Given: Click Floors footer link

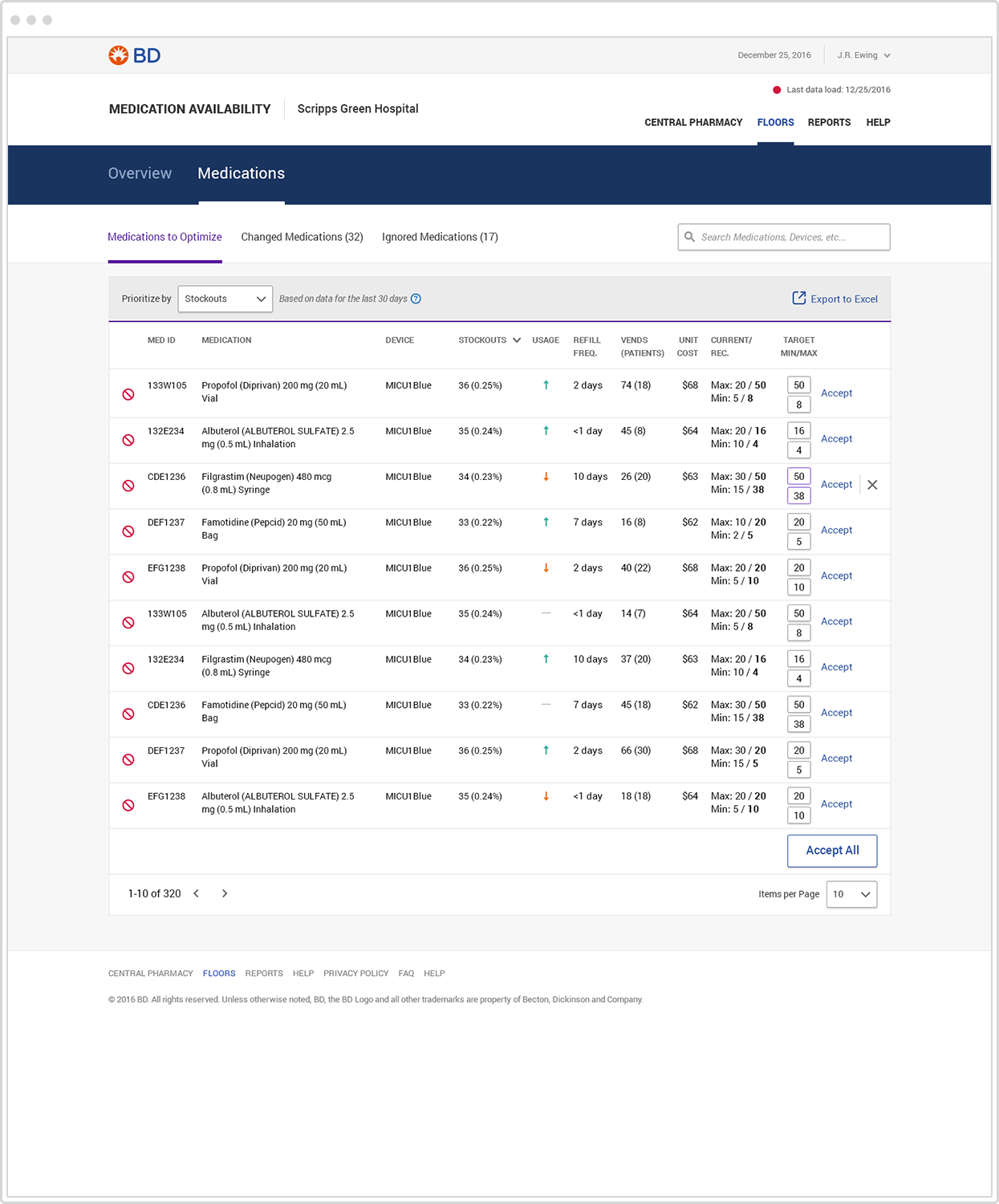Looking at the screenshot, I should click(219, 974).
